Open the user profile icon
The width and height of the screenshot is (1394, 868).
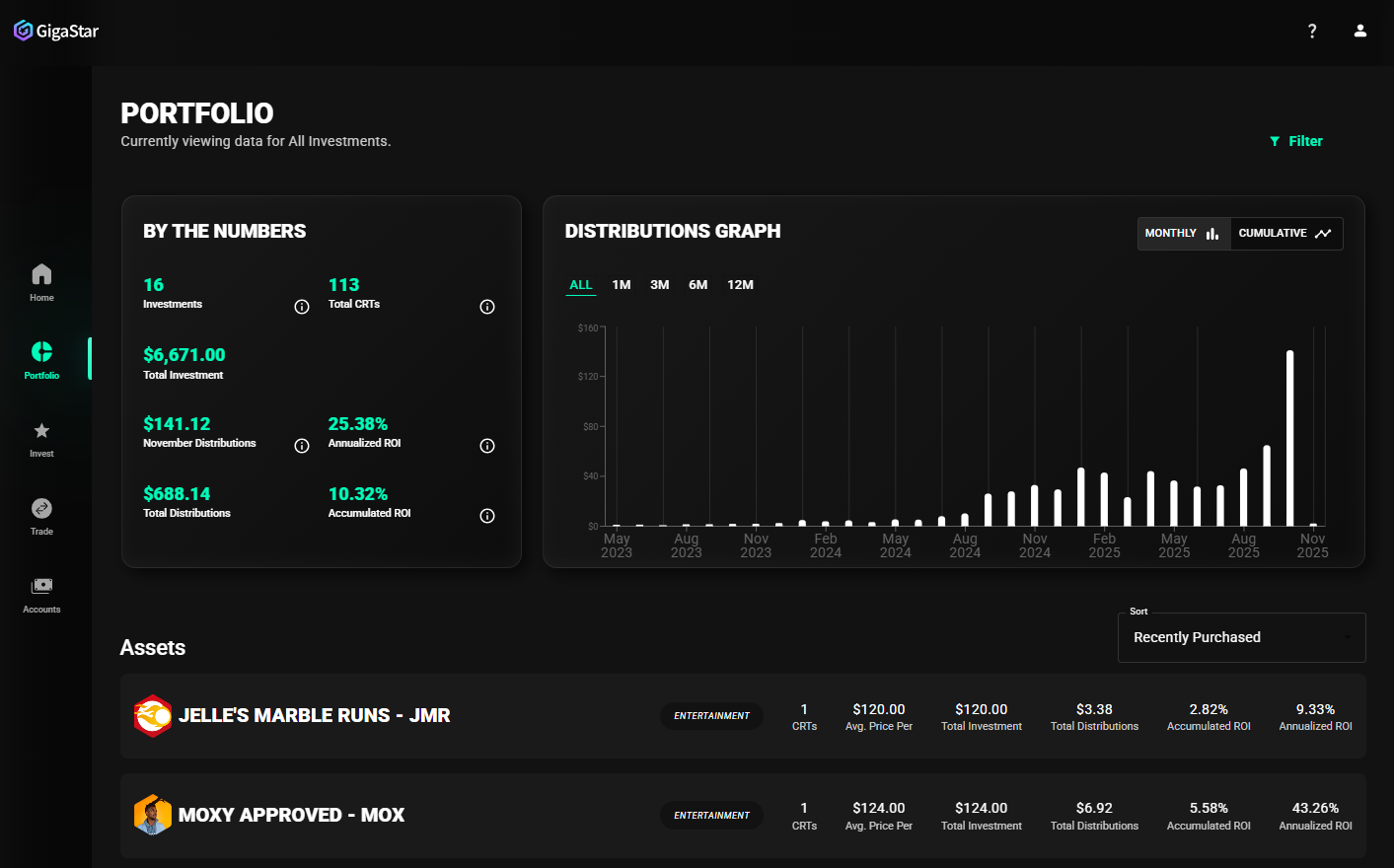point(1360,31)
